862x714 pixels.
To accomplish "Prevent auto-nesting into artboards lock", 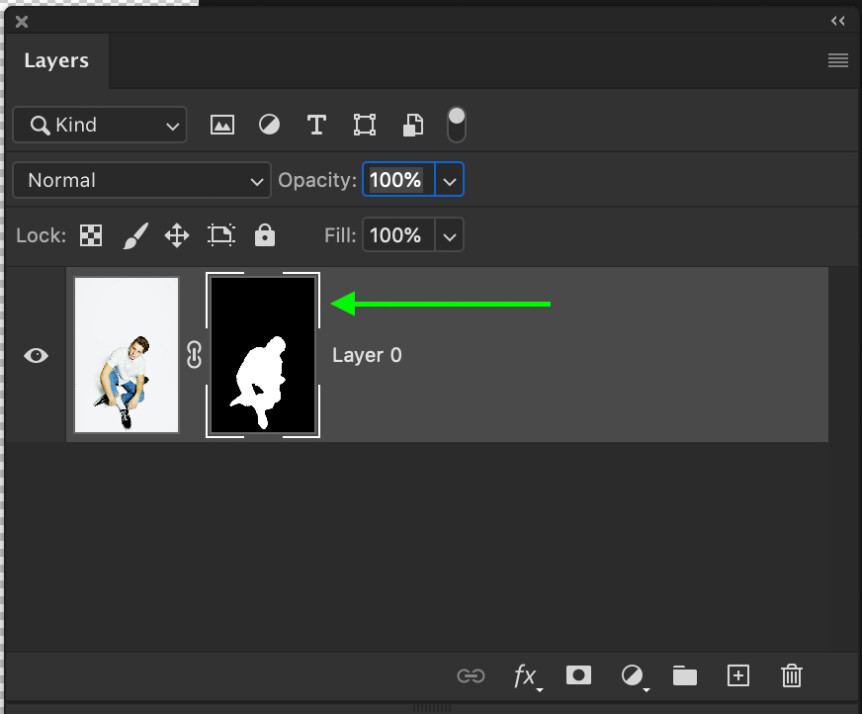I will [x=222, y=235].
